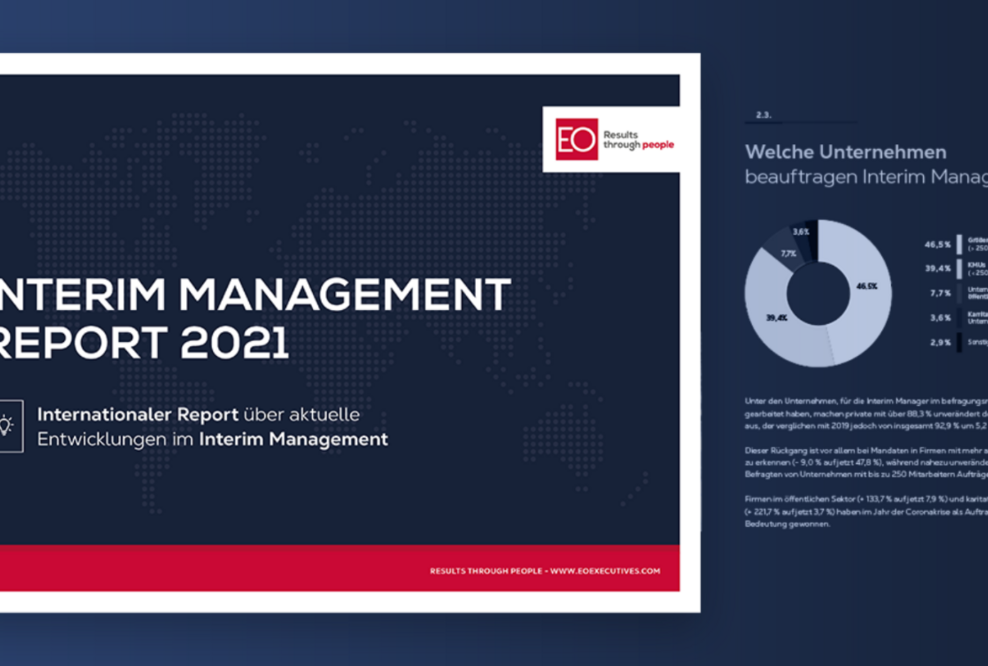Image resolution: width=988 pixels, height=666 pixels.
Task: Click the red EO logo square
Action: click(576, 139)
